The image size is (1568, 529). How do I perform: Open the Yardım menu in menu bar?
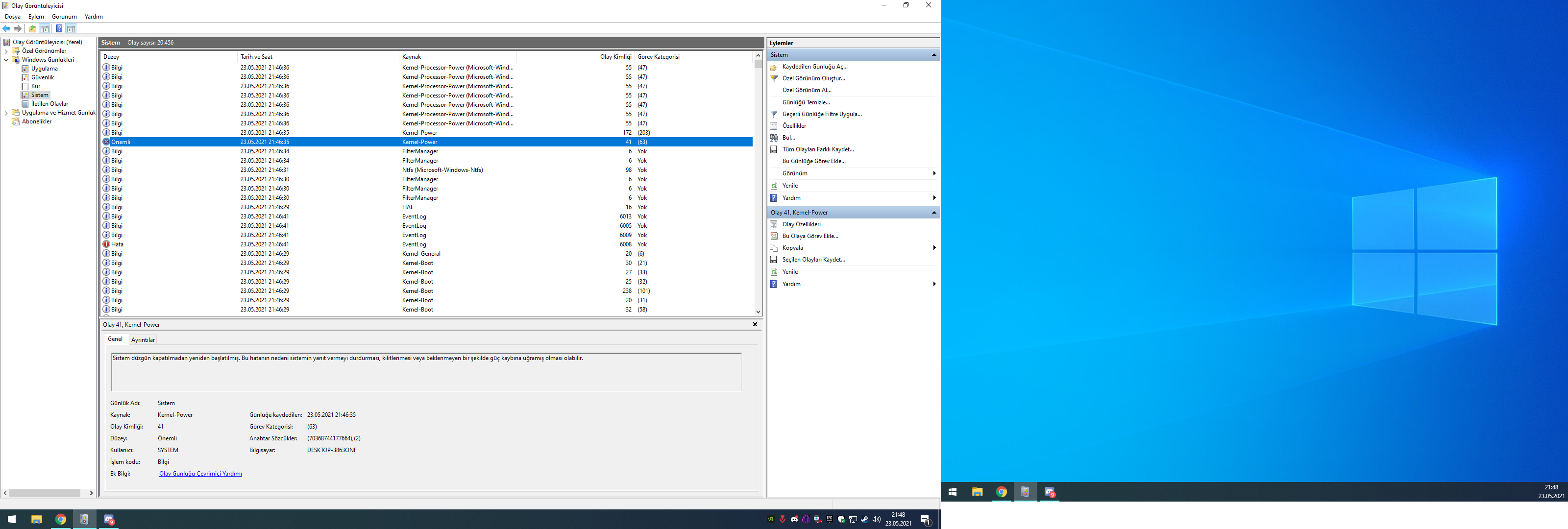pos(94,17)
